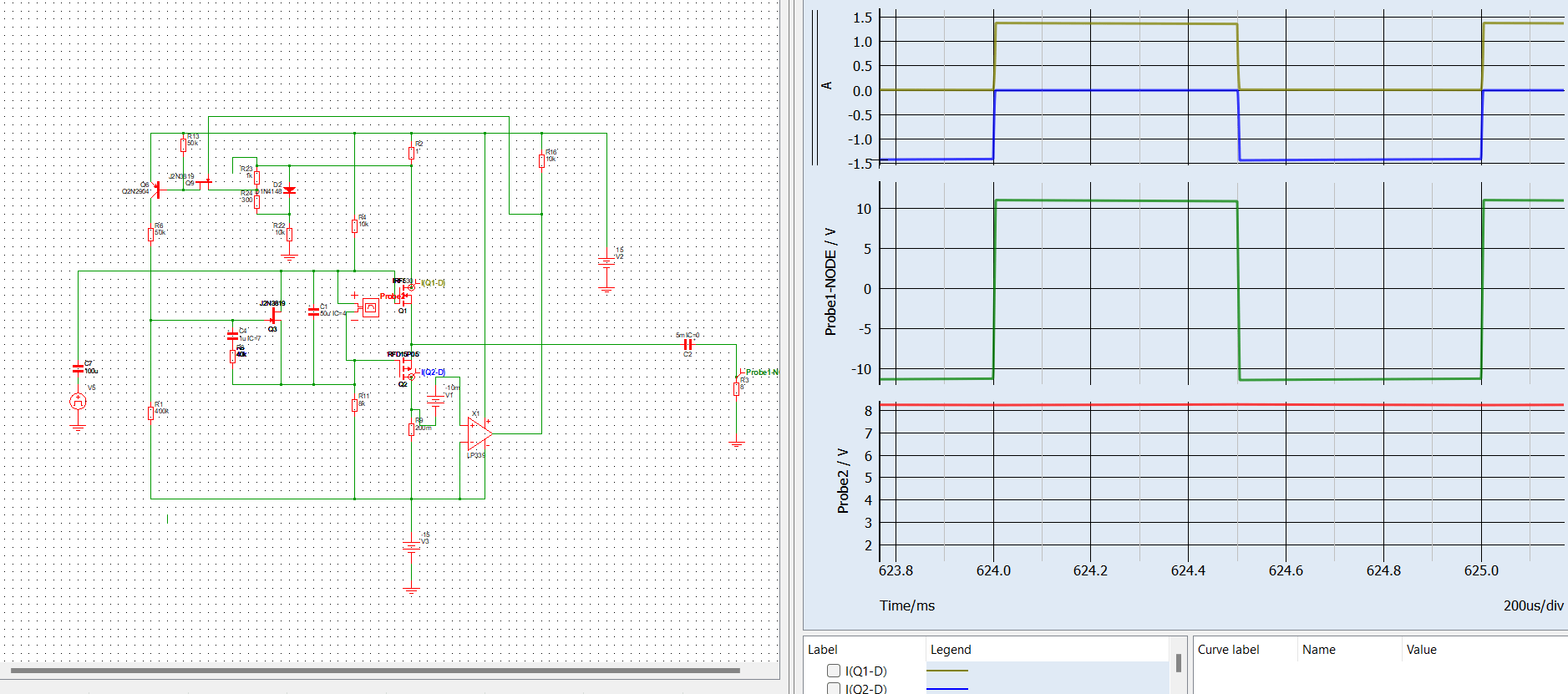Select resistor R1 400k
The height and width of the screenshot is (694, 1568).
pos(151,413)
